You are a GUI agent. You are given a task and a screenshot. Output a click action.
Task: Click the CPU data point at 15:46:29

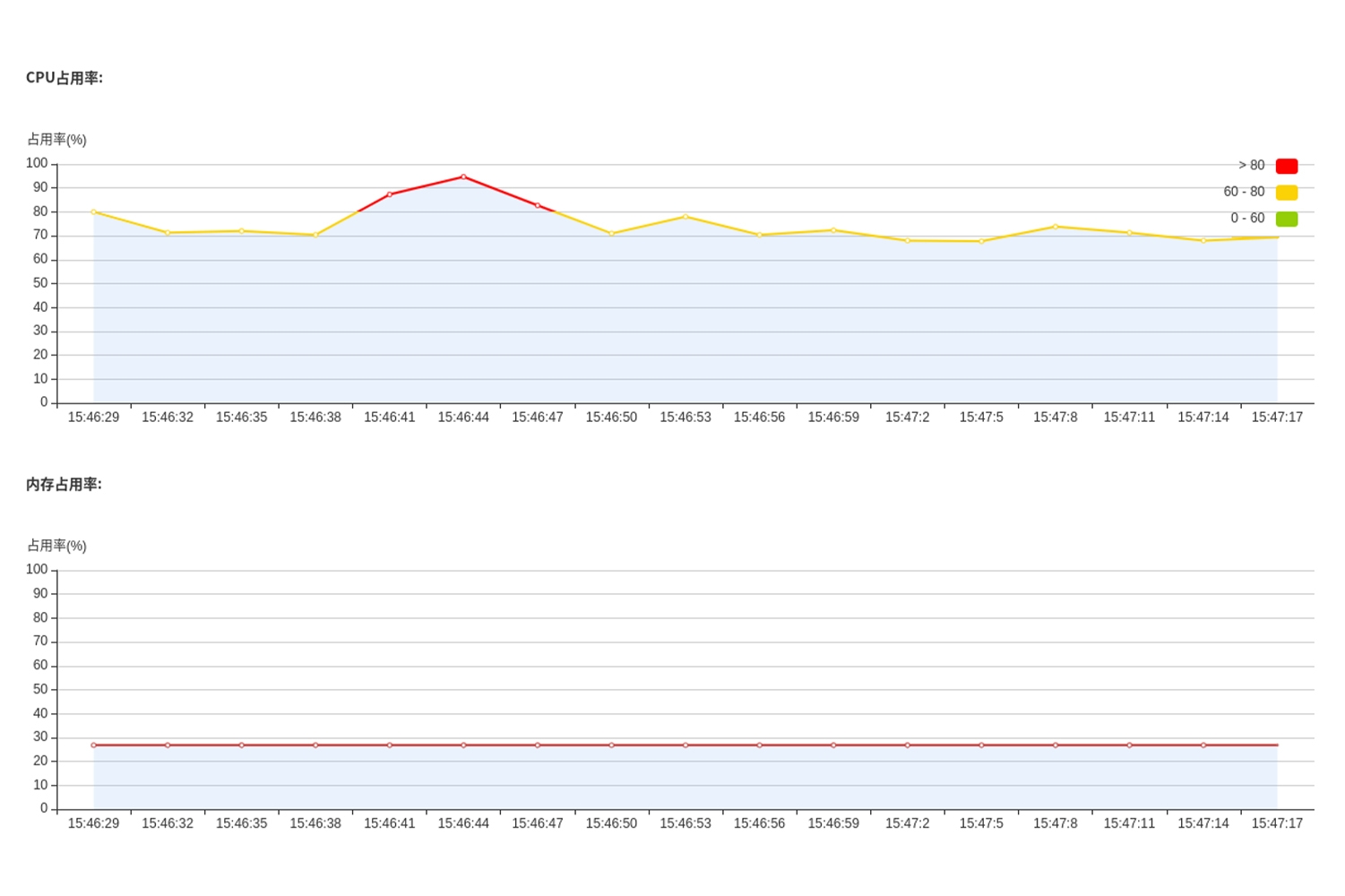point(93,211)
